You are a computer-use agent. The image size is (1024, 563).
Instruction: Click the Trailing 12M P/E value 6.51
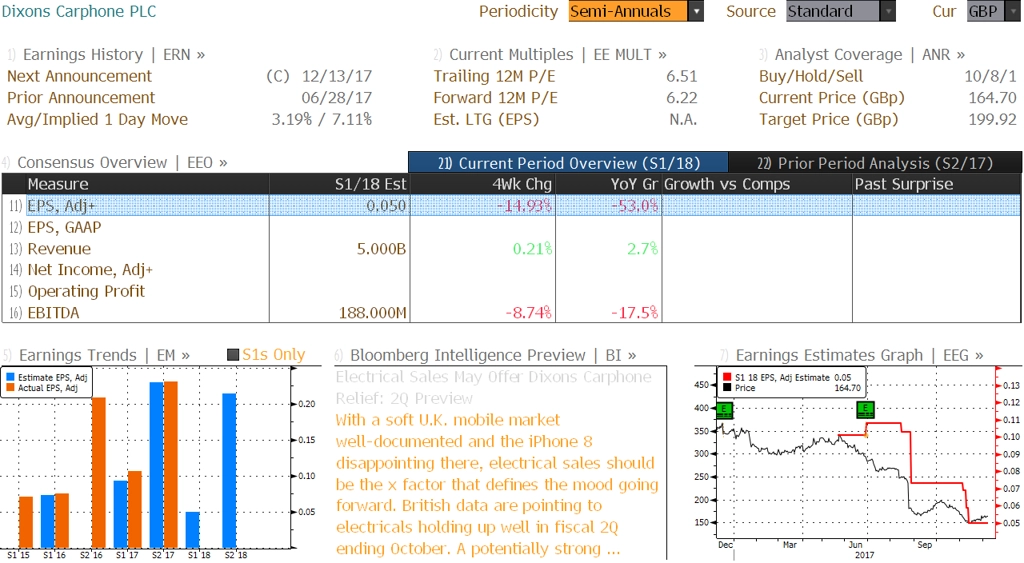(682, 76)
